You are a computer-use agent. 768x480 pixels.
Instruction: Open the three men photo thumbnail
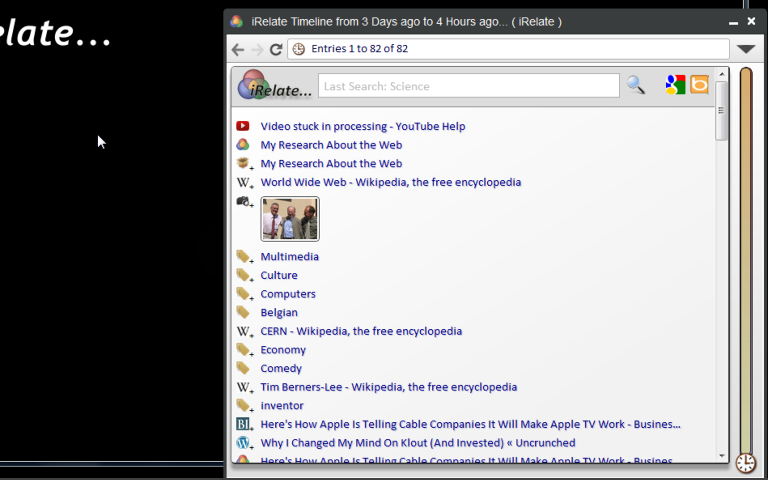pos(290,219)
